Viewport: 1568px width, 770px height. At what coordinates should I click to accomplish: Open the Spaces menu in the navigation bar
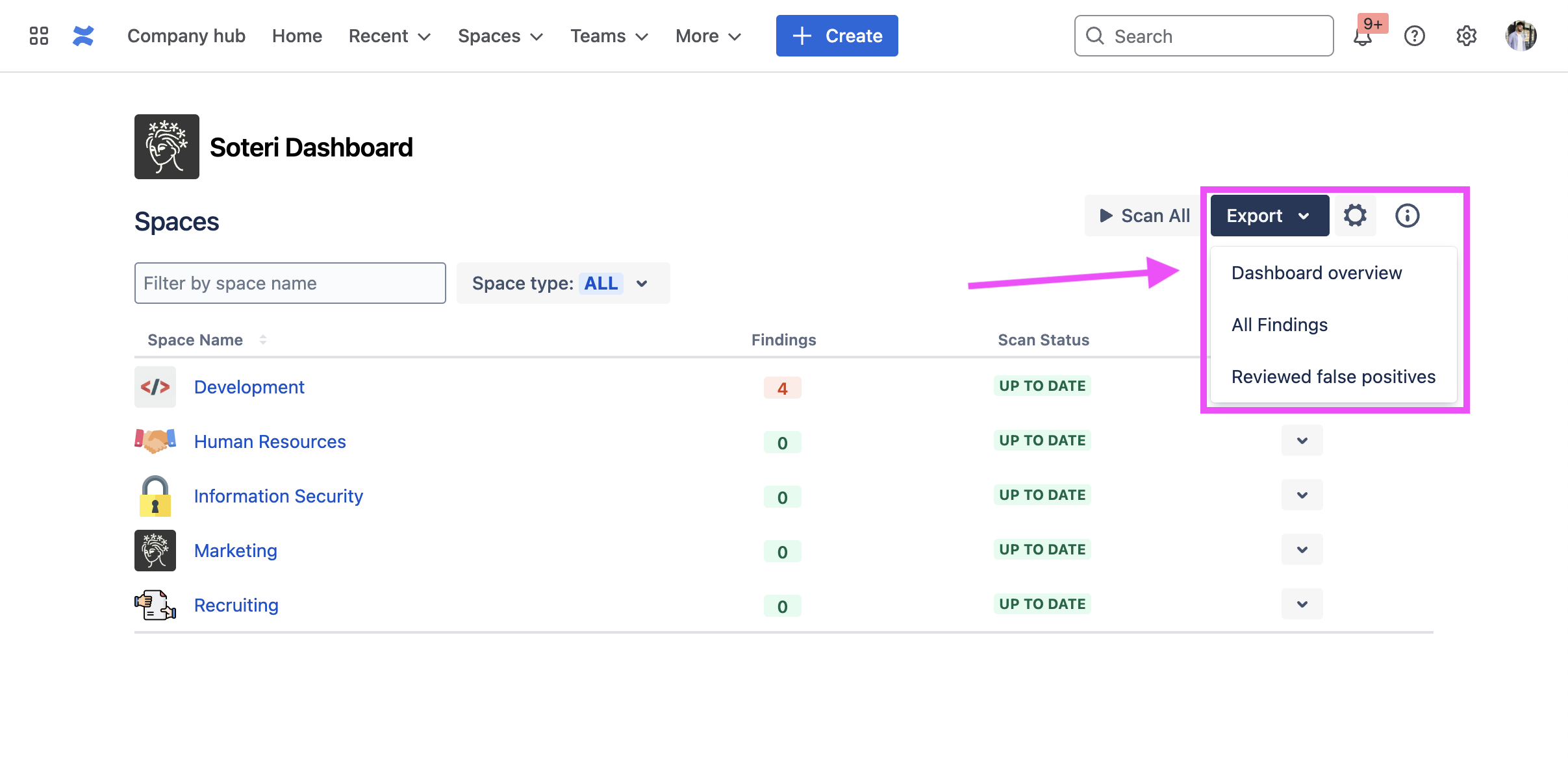pos(499,36)
